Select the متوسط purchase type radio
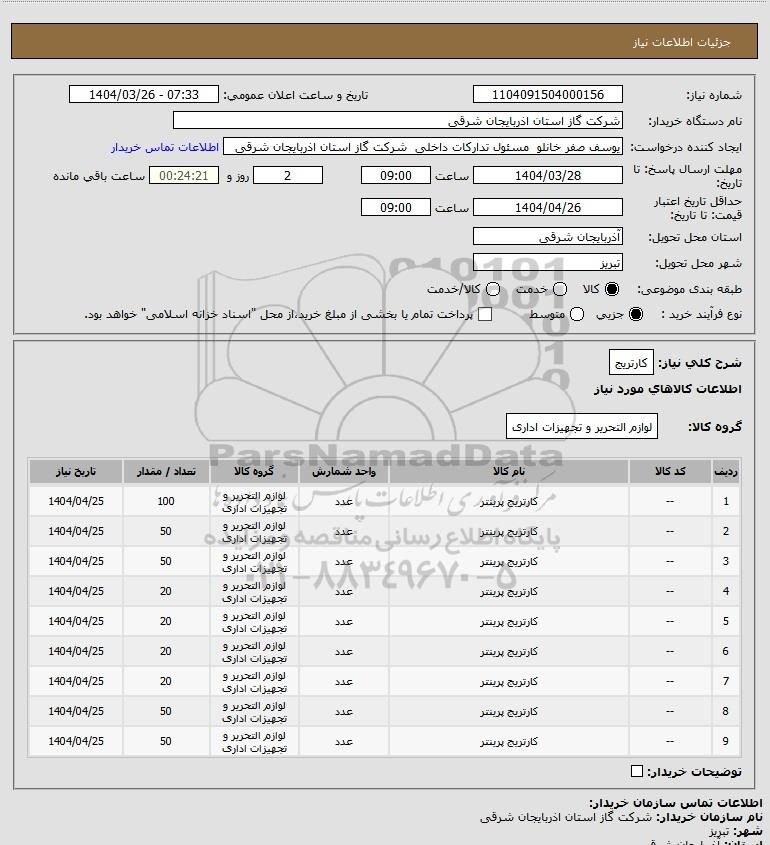 pyautogui.click(x=577, y=314)
